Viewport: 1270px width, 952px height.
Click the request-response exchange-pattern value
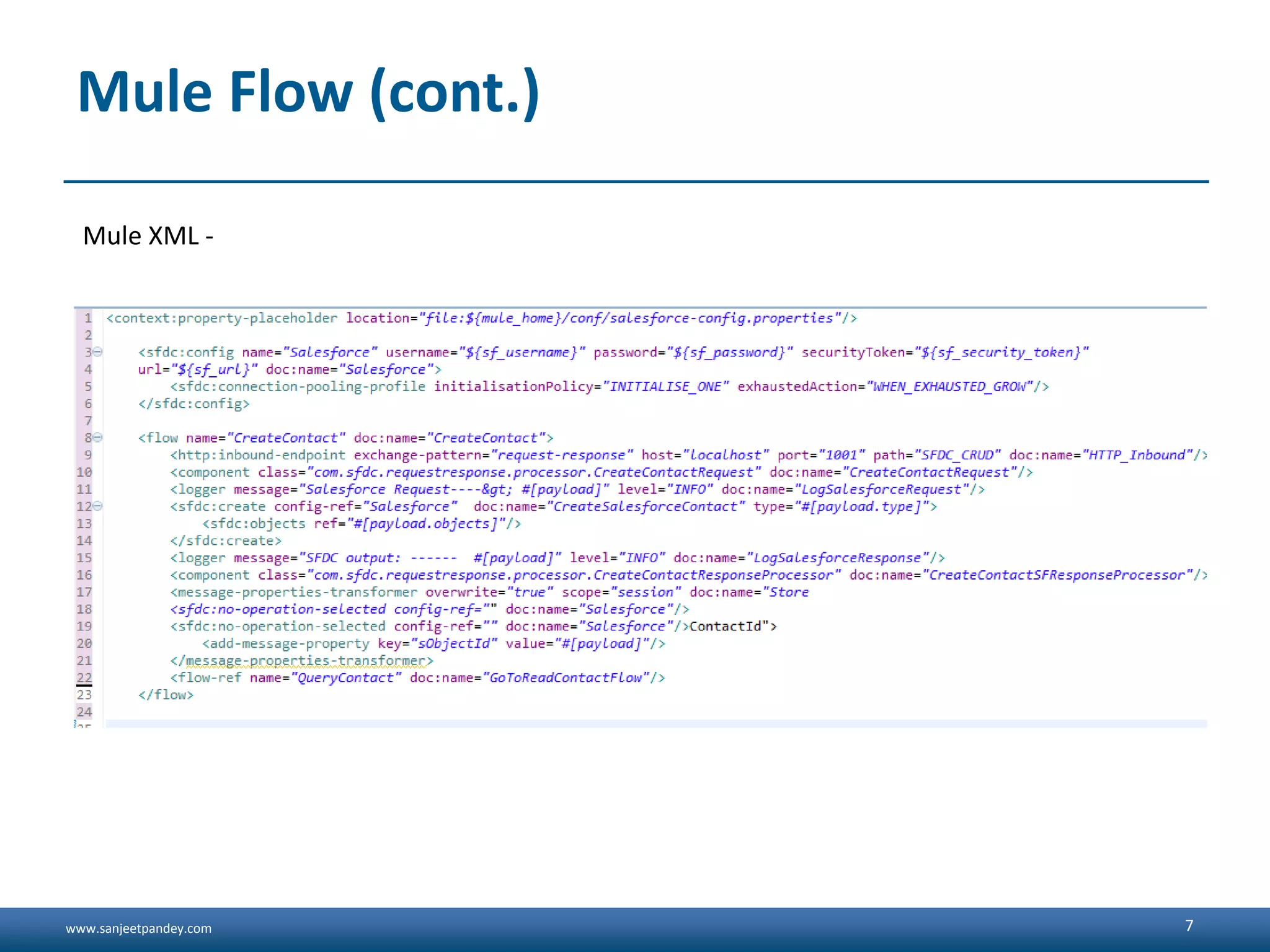point(561,455)
